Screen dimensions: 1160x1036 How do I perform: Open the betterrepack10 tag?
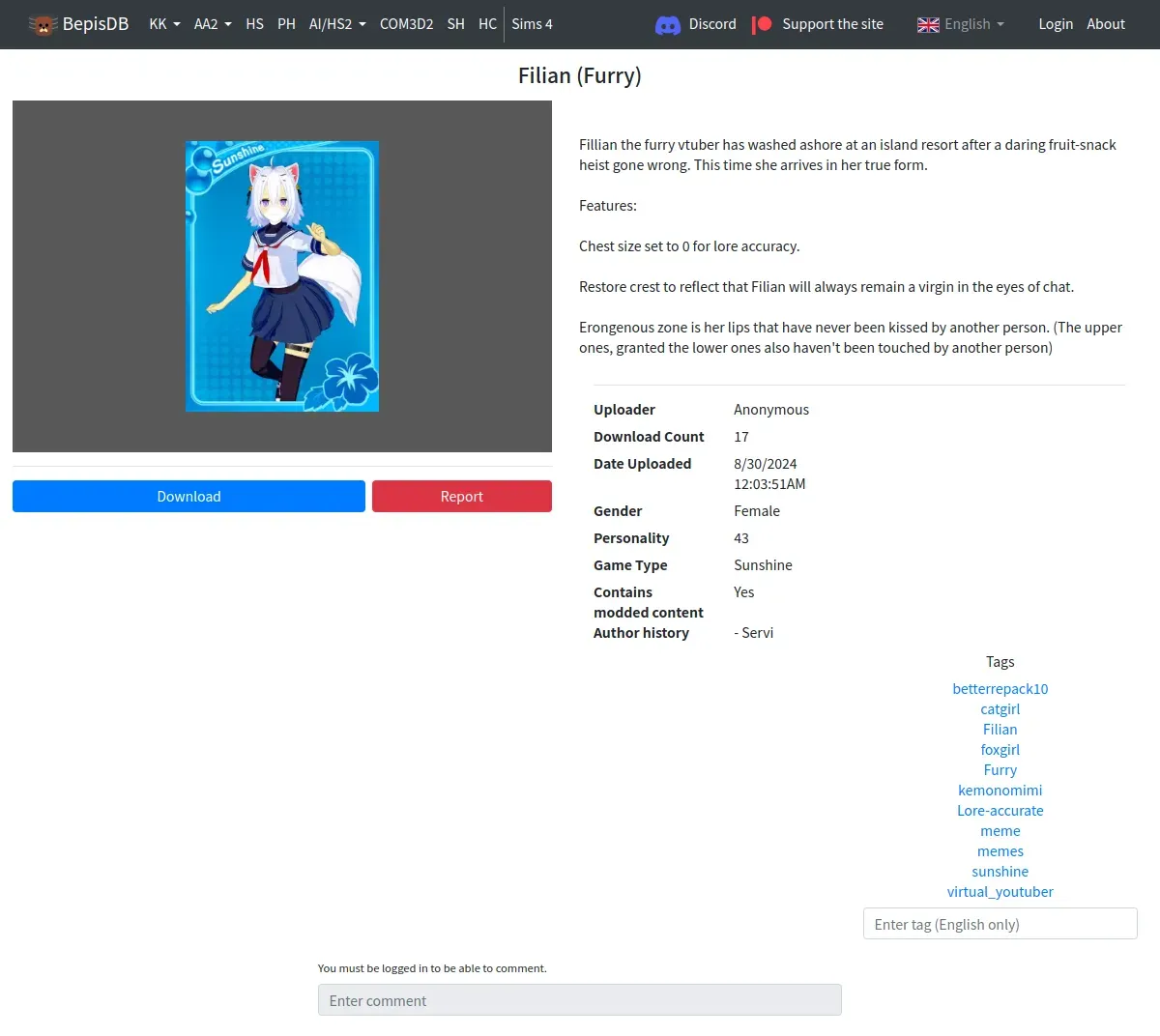pyautogui.click(x=1000, y=689)
